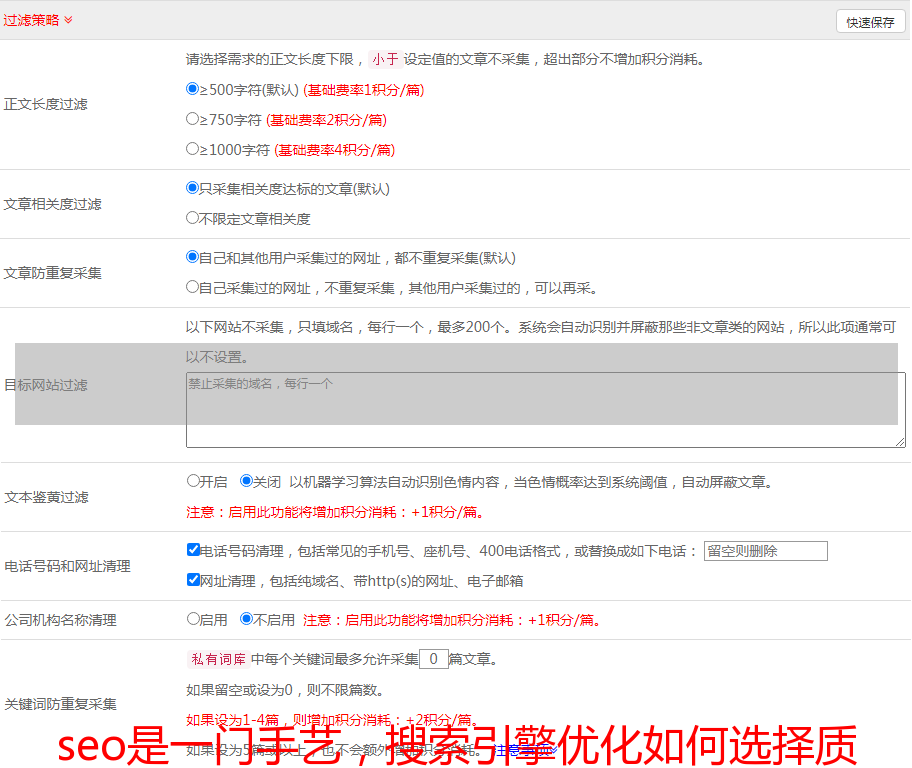Viewport: 912px width, 768px height.
Task: Click the 私有词库 tag label
Action: point(217,659)
